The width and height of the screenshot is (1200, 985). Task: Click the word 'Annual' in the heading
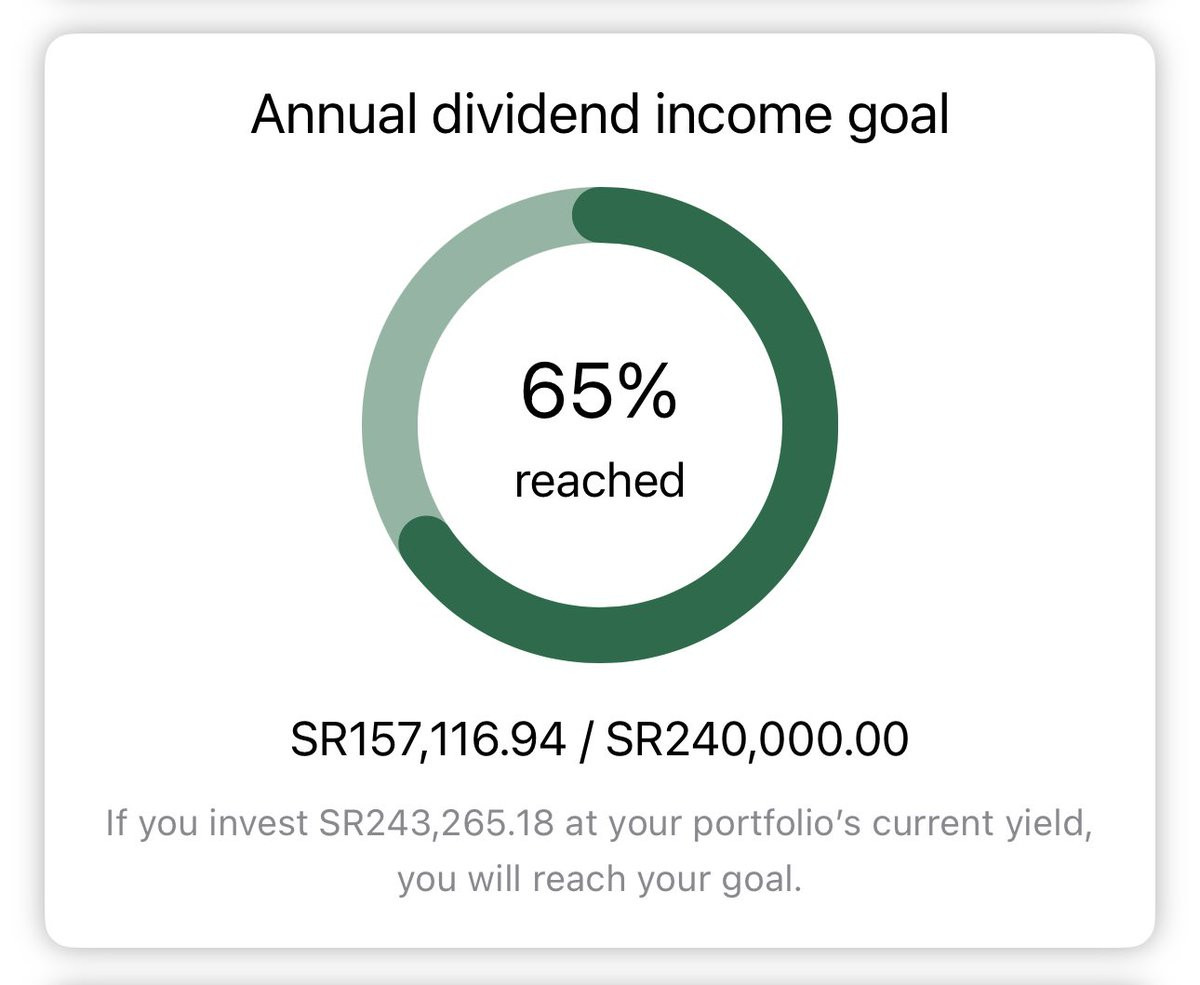click(333, 115)
